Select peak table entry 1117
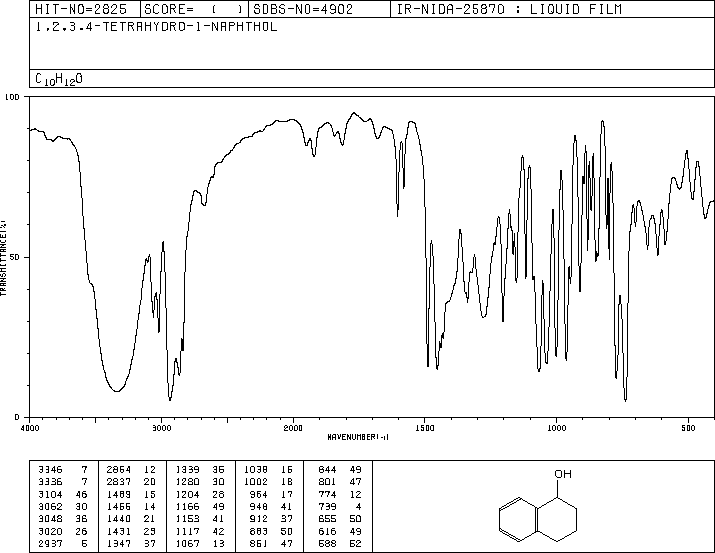 pyautogui.click(x=187, y=531)
